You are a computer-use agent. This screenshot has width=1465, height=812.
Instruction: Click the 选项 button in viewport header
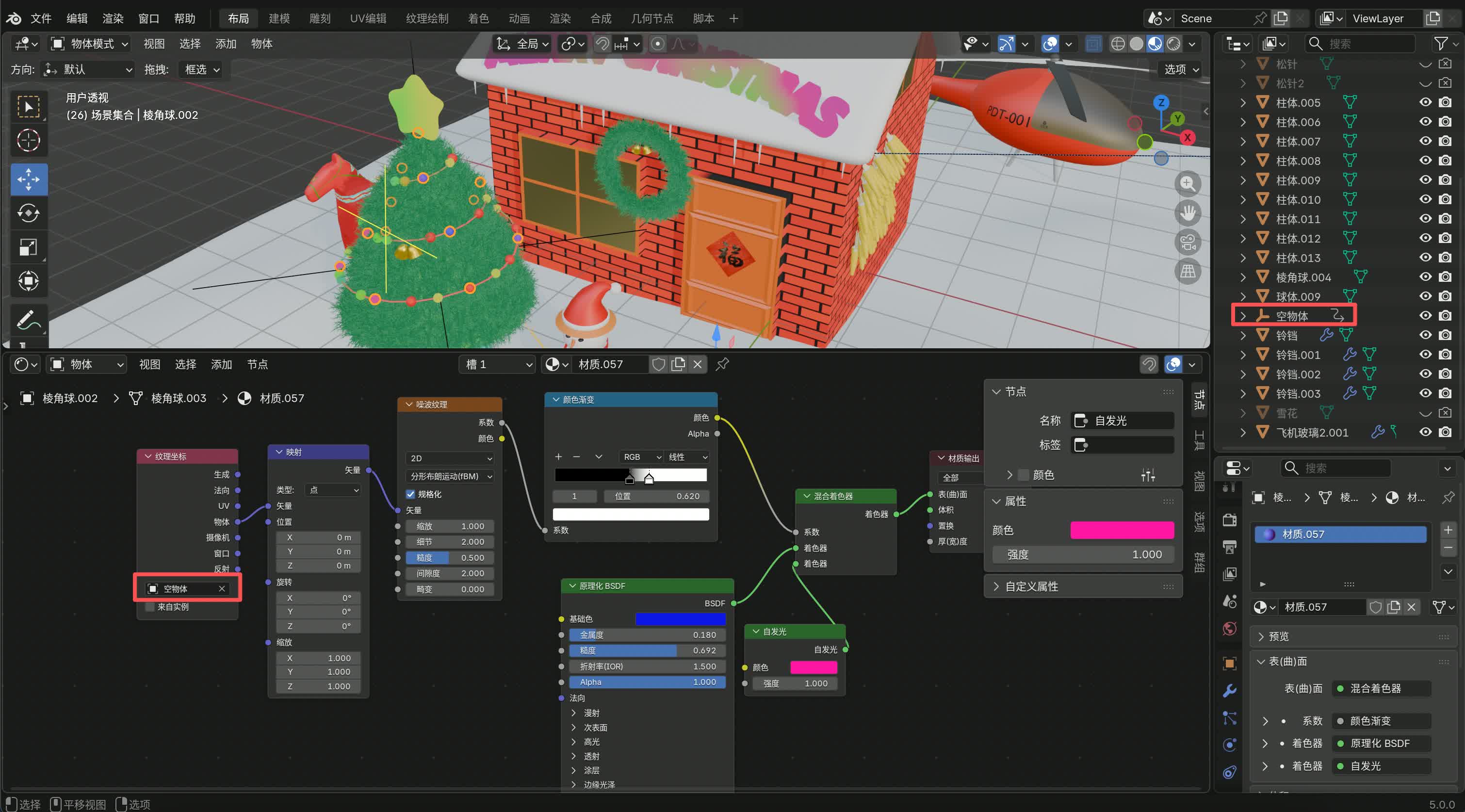point(1181,69)
